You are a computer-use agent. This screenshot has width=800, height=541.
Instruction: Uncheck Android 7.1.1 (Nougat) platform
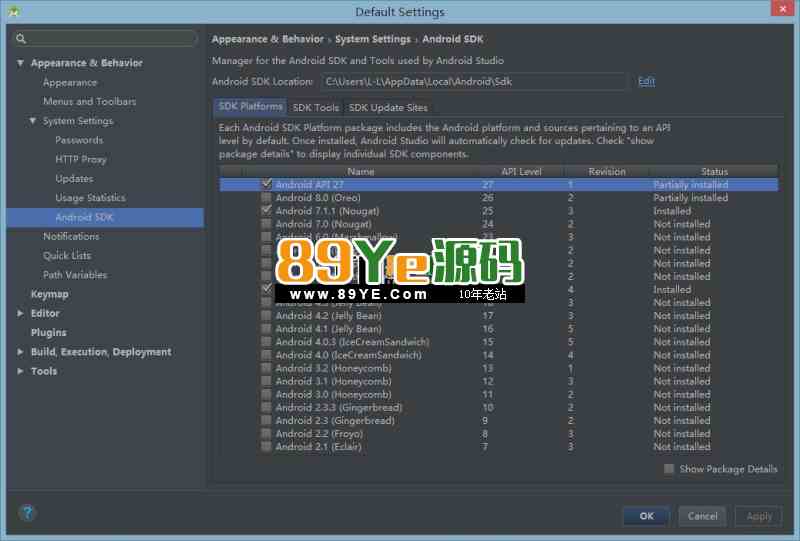coord(266,211)
